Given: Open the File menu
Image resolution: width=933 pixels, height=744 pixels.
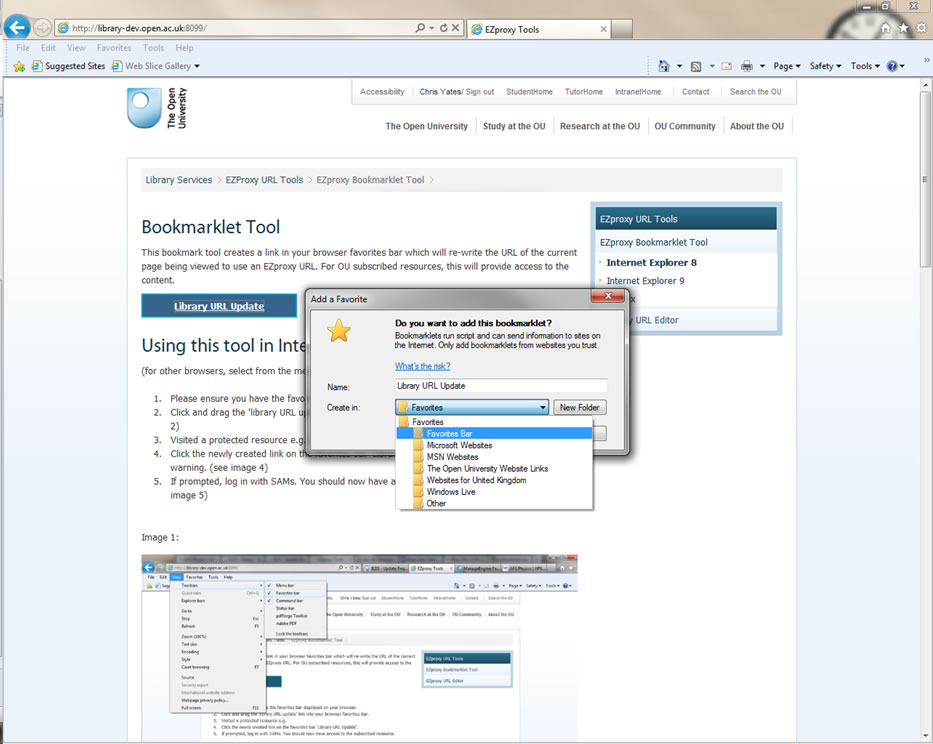Looking at the screenshot, I should click(23, 48).
